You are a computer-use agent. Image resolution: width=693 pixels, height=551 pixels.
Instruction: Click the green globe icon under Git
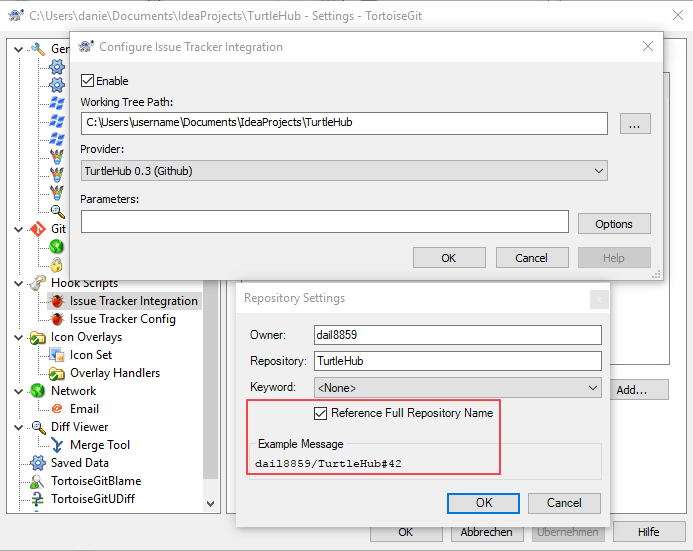click(57, 247)
